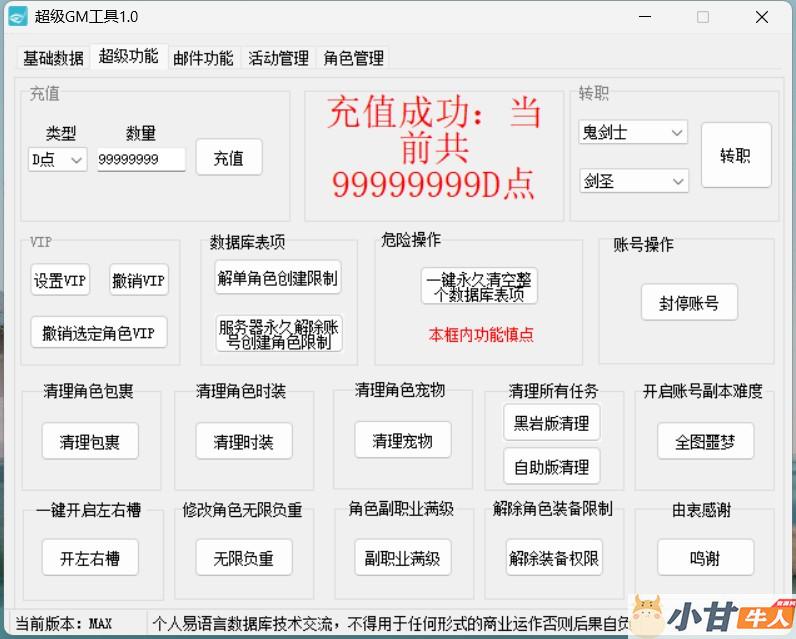796x639 pixels.
Task: Click the 鸣谢 credits button
Action: 704,558
